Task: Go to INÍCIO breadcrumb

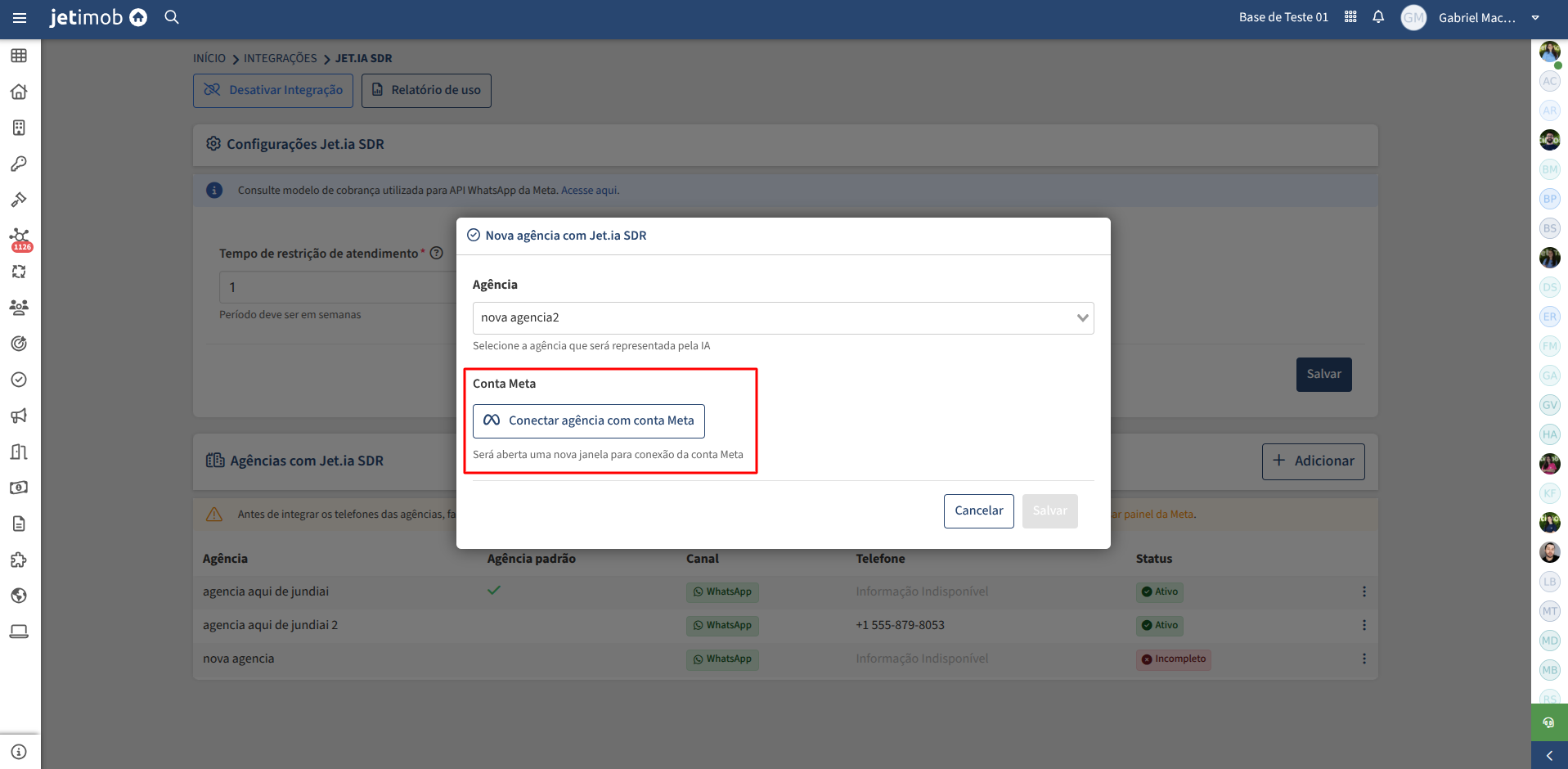Action: pyautogui.click(x=209, y=58)
